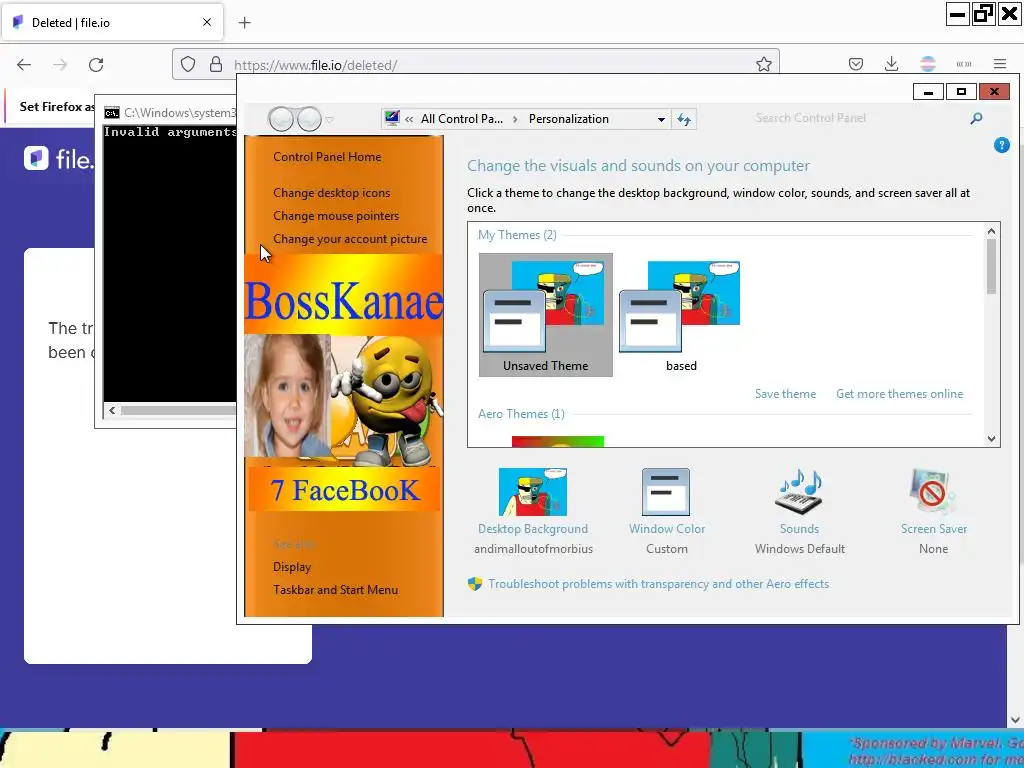1024x768 pixels.
Task: Close the Deleted | file.io tab
Action: 207,22
